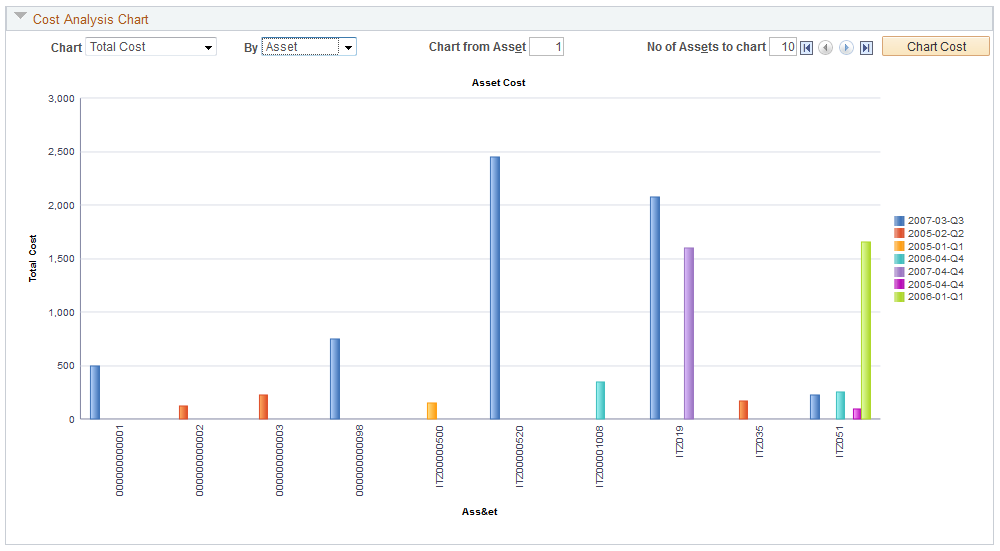Click the orange bar for ITZ00000500
Screen dimensions: 1000x551
pyautogui.click(x=432, y=411)
